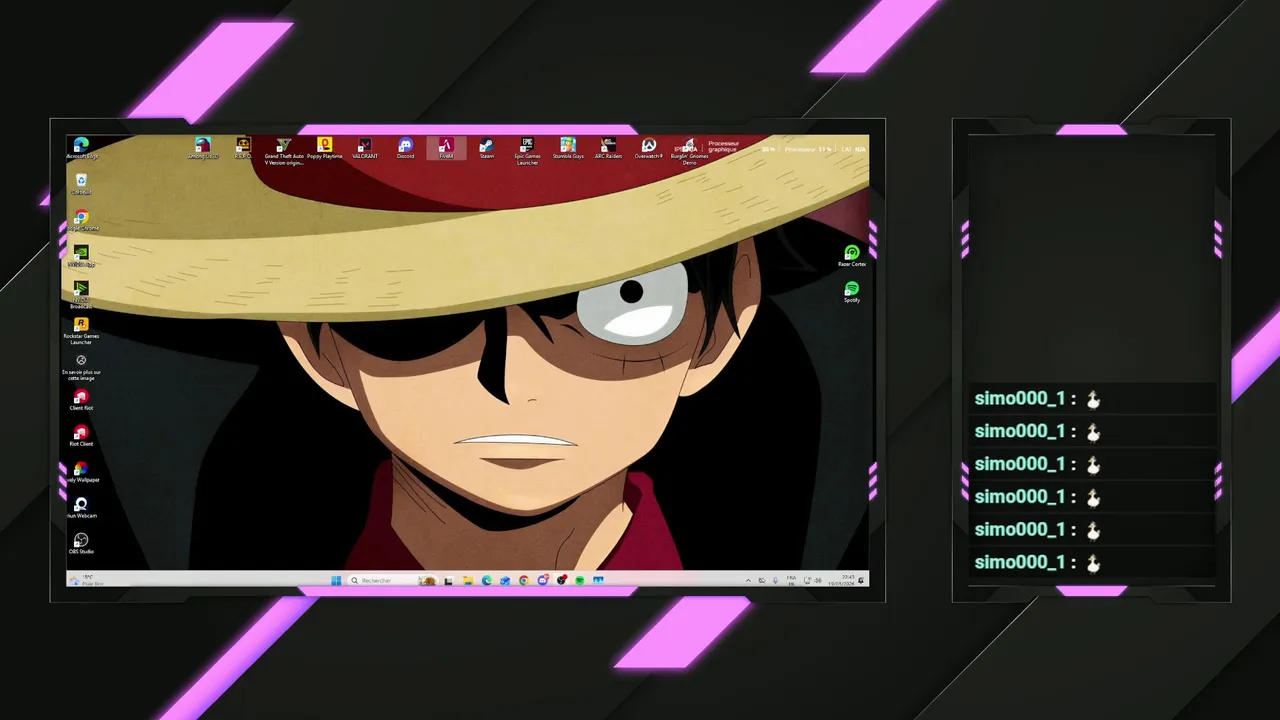1280x720 pixels.
Task: Open the NVIDIA App desktop shortcut
Action: [82, 256]
